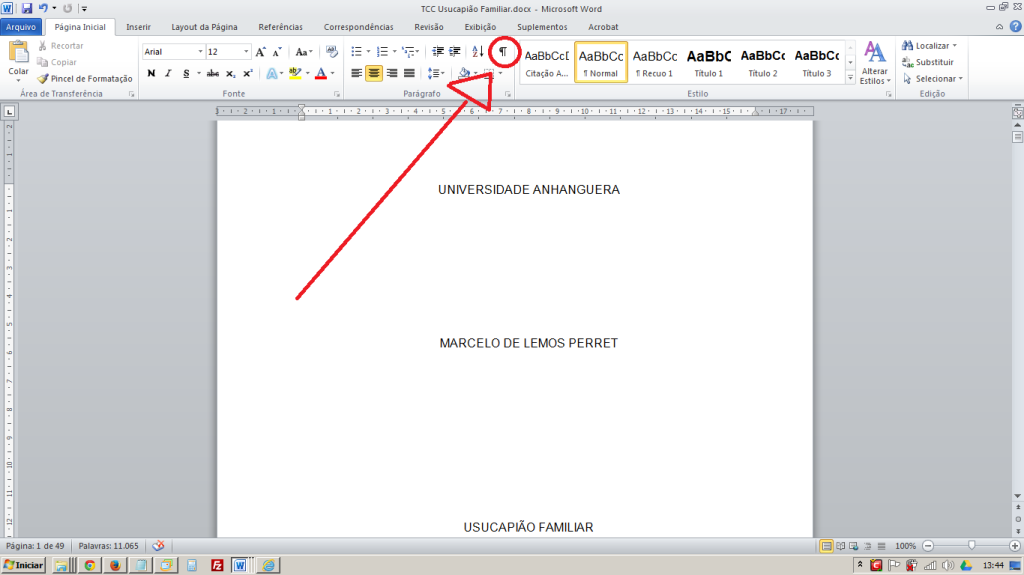
Task: Expand the font color dropdown arrow
Action: click(332, 73)
